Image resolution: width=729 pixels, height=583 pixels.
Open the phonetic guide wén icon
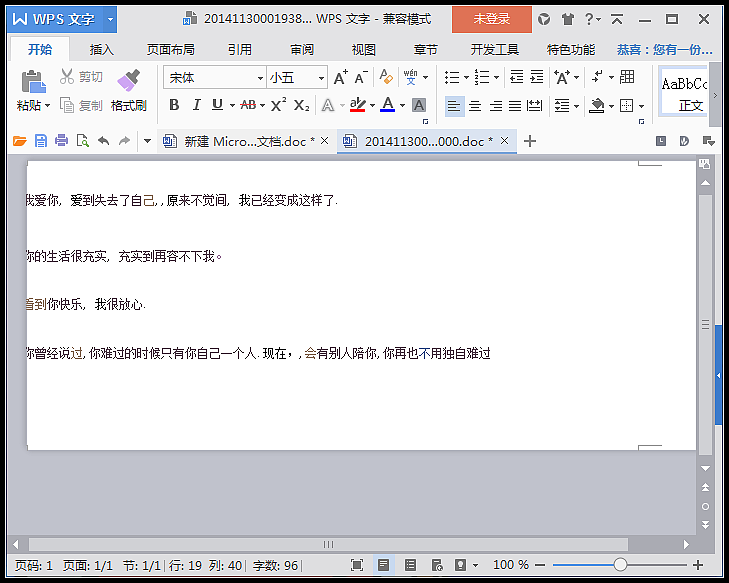click(x=411, y=77)
